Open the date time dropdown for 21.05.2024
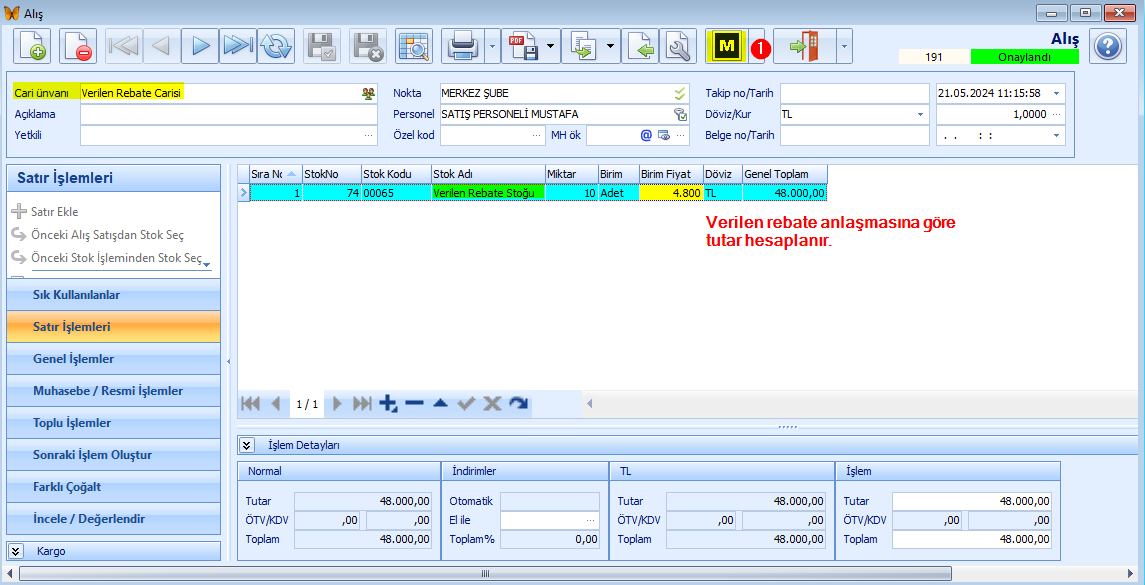Viewport: 1145px width, 585px height. [1056, 93]
